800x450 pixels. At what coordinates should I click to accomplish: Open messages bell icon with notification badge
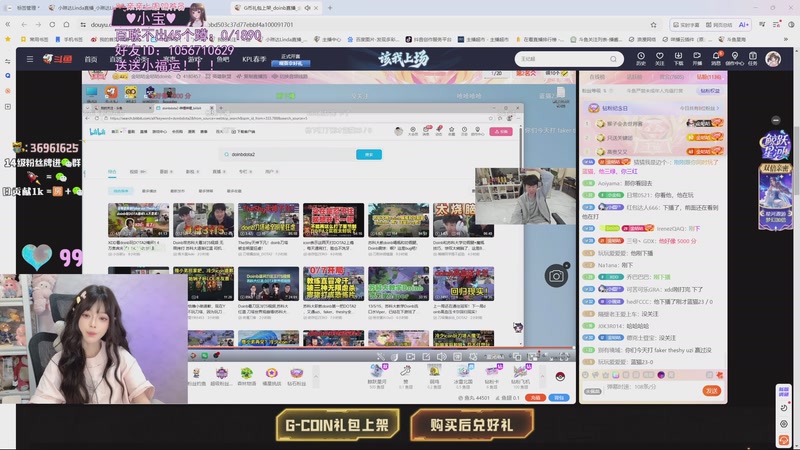pos(716,59)
